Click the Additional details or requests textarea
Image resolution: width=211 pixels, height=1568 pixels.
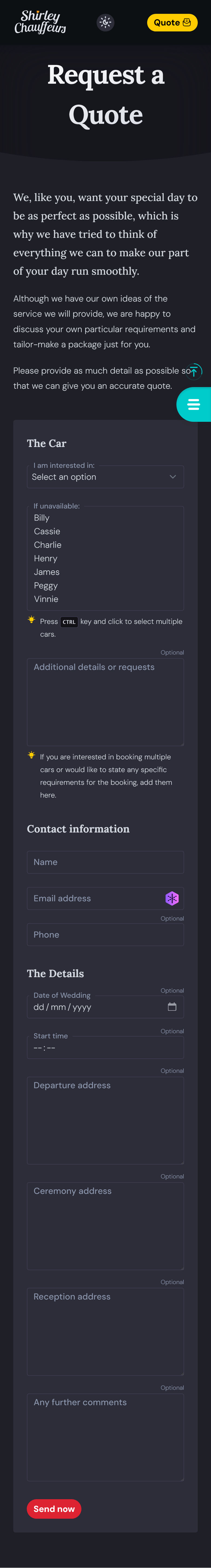[105, 702]
